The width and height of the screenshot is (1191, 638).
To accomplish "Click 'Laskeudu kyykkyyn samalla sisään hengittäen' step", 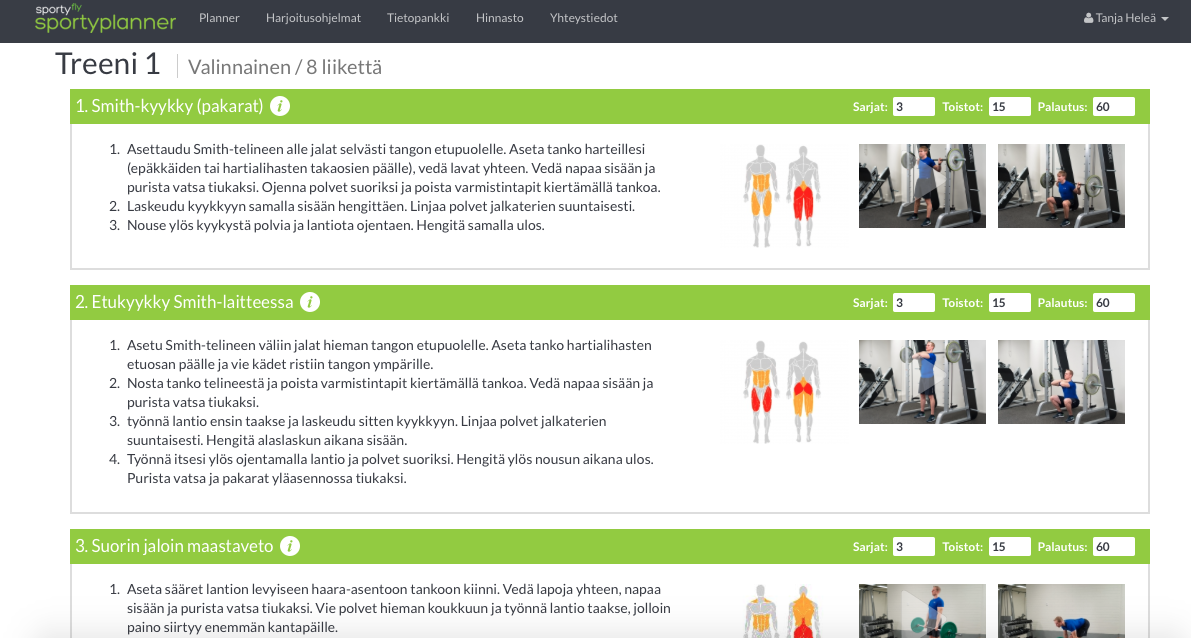I will (381, 207).
